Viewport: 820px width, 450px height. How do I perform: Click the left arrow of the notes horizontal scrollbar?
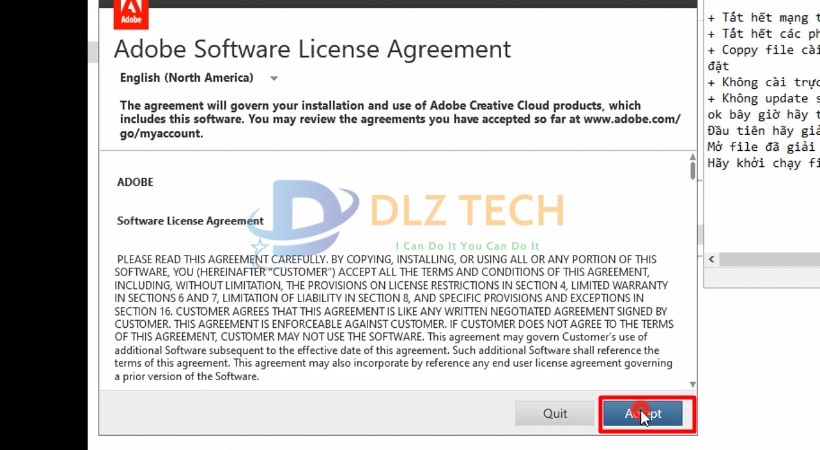point(712,259)
